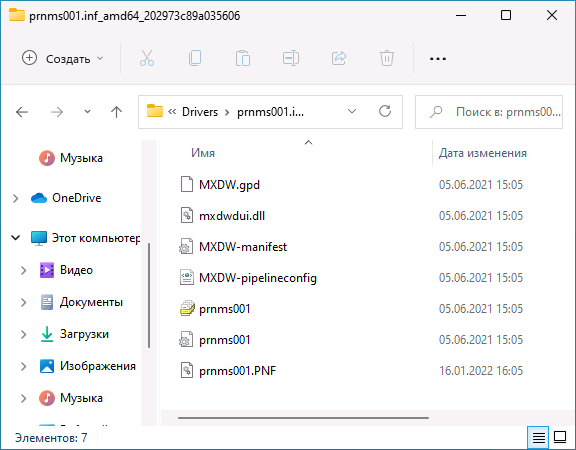Sort by the Имя column header
This screenshot has height=450, width=576.
[x=203, y=153]
